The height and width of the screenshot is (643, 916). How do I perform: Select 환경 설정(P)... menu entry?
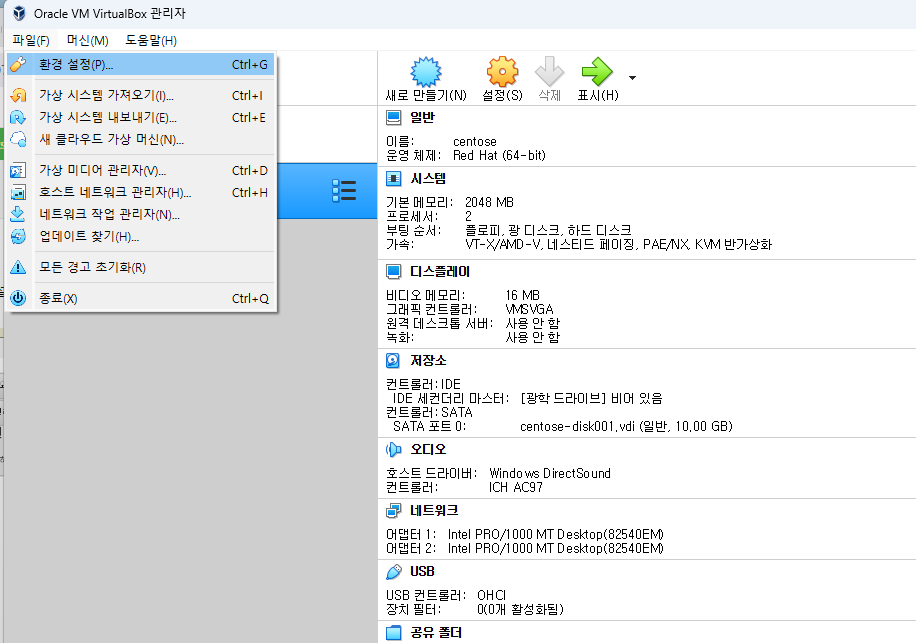pyautogui.click(x=141, y=64)
